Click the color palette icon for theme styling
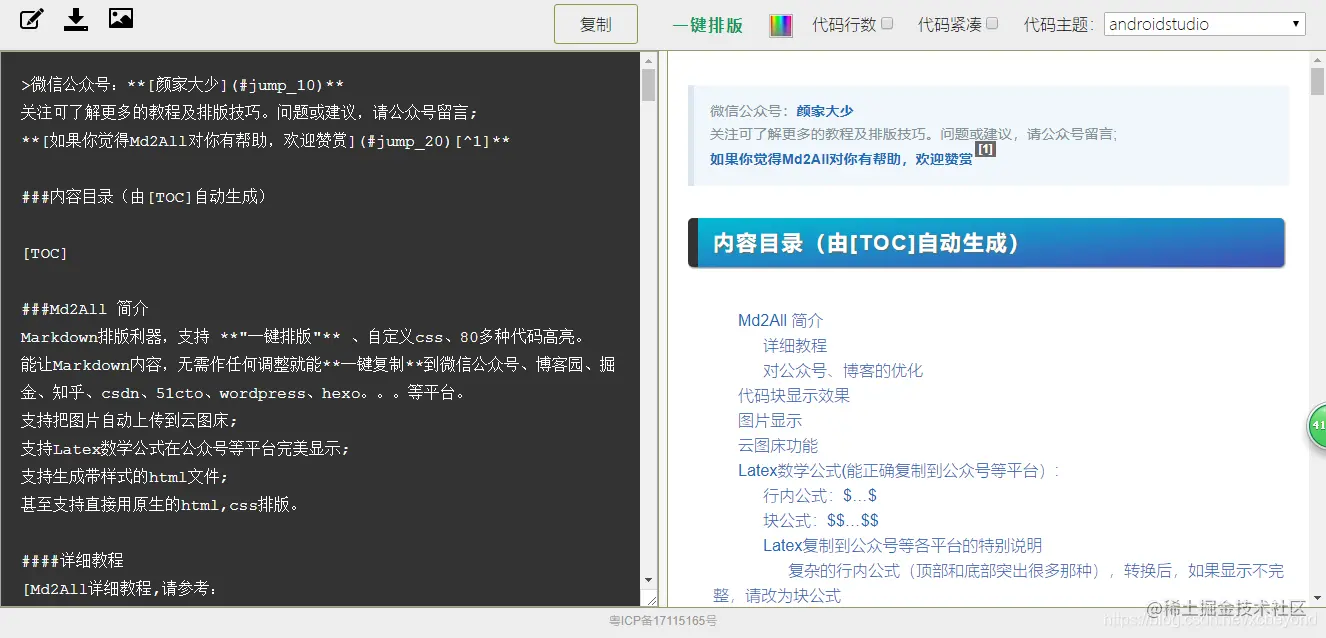Screen dimensions: 1326x638 [x=781, y=24]
